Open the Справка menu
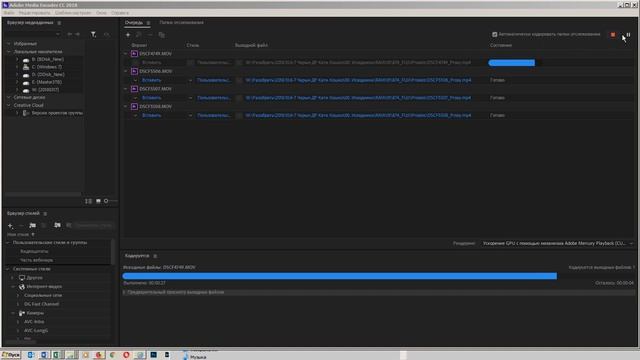 tap(120, 13)
